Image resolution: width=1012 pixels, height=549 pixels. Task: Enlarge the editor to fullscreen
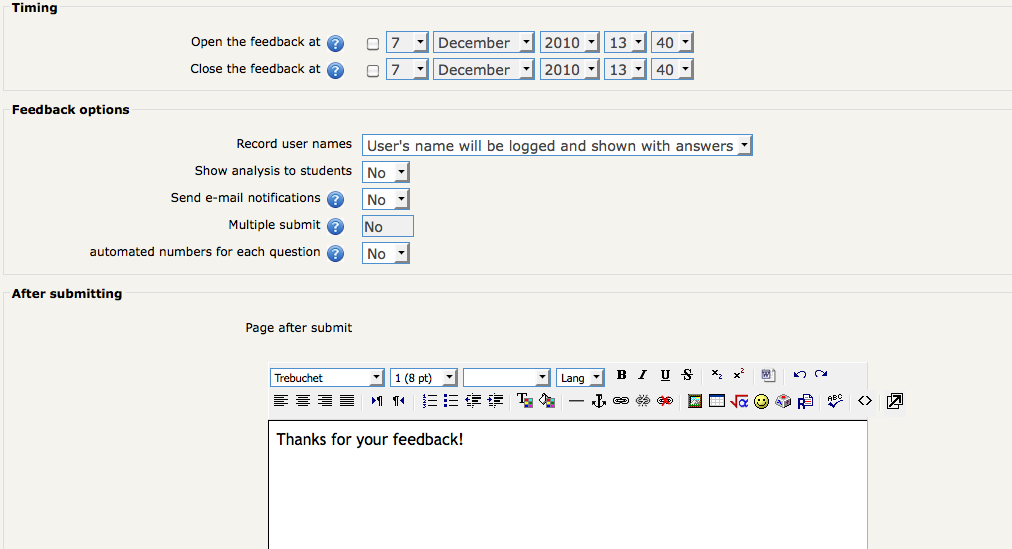895,401
